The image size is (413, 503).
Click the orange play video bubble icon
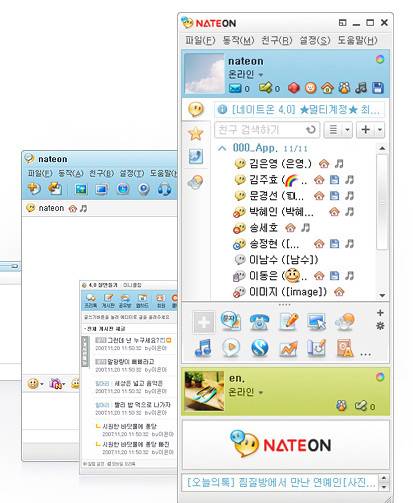(231, 347)
